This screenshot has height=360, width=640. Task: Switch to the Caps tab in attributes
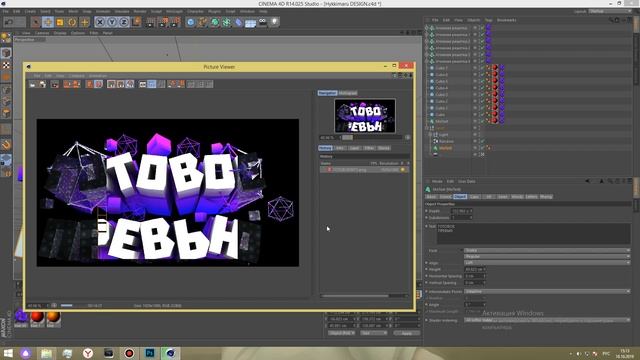pyautogui.click(x=474, y=196)
